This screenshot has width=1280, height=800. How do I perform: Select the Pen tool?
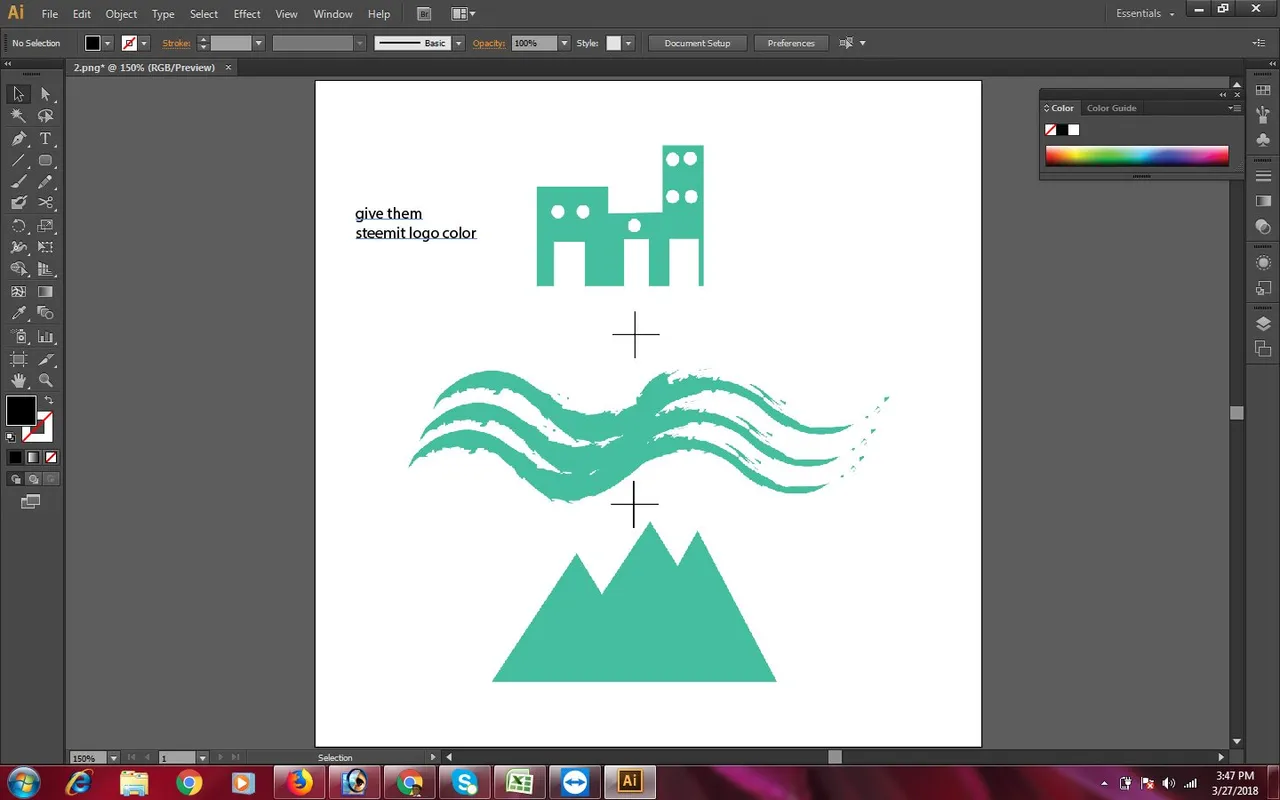(x=18, y=138)
